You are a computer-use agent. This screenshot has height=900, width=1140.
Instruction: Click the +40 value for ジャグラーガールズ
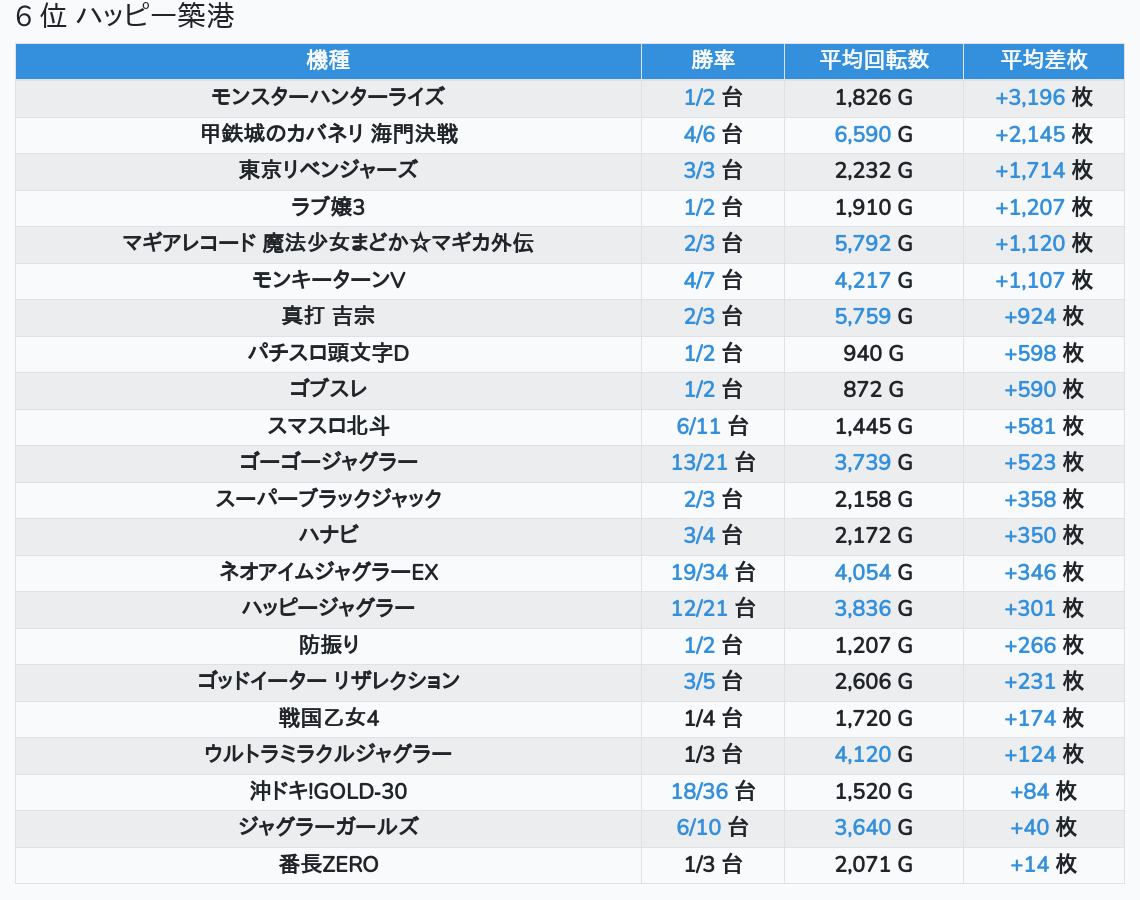[1029, 828]
